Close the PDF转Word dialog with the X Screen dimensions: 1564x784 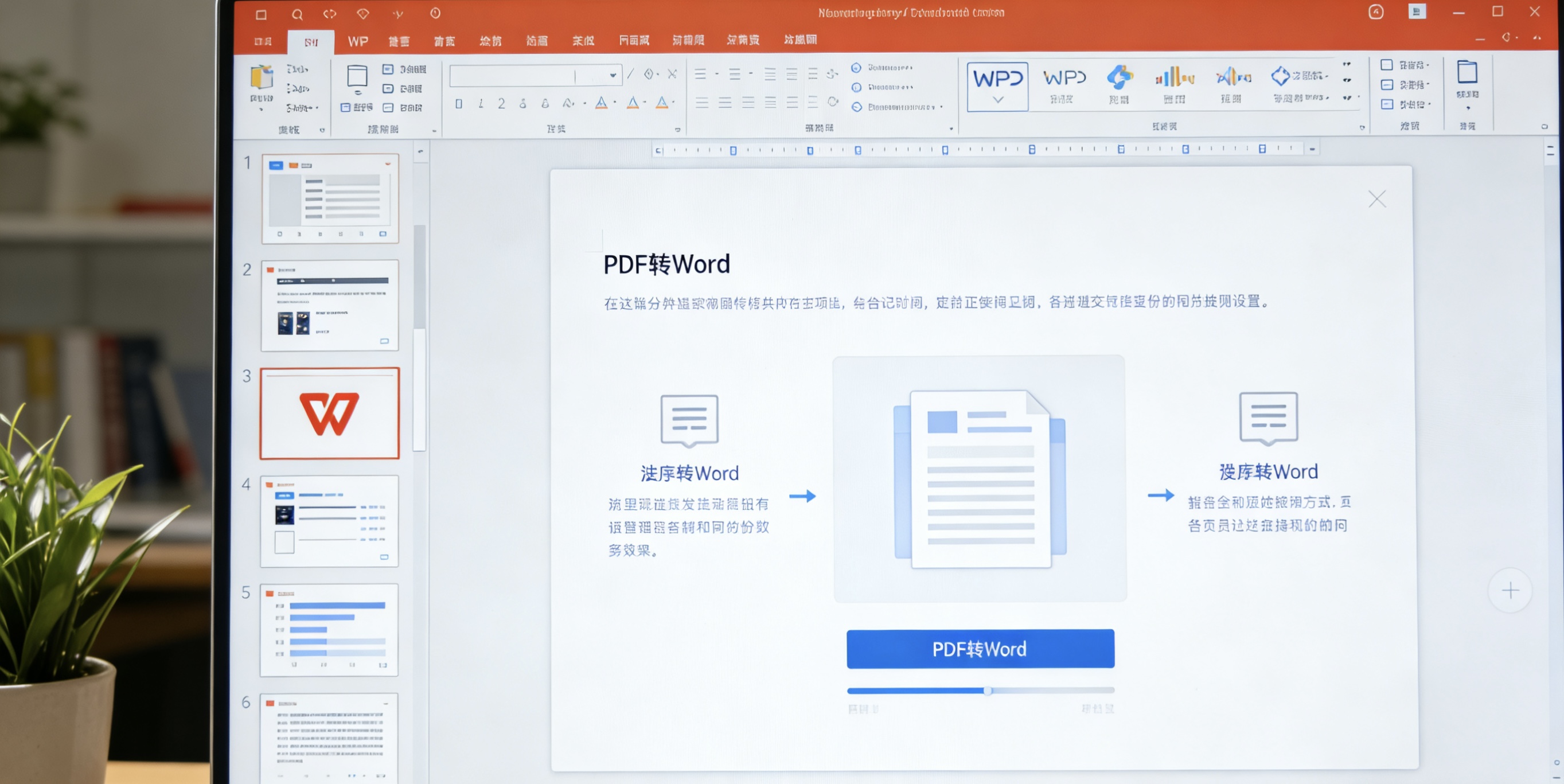click(x=1376, y=198)
